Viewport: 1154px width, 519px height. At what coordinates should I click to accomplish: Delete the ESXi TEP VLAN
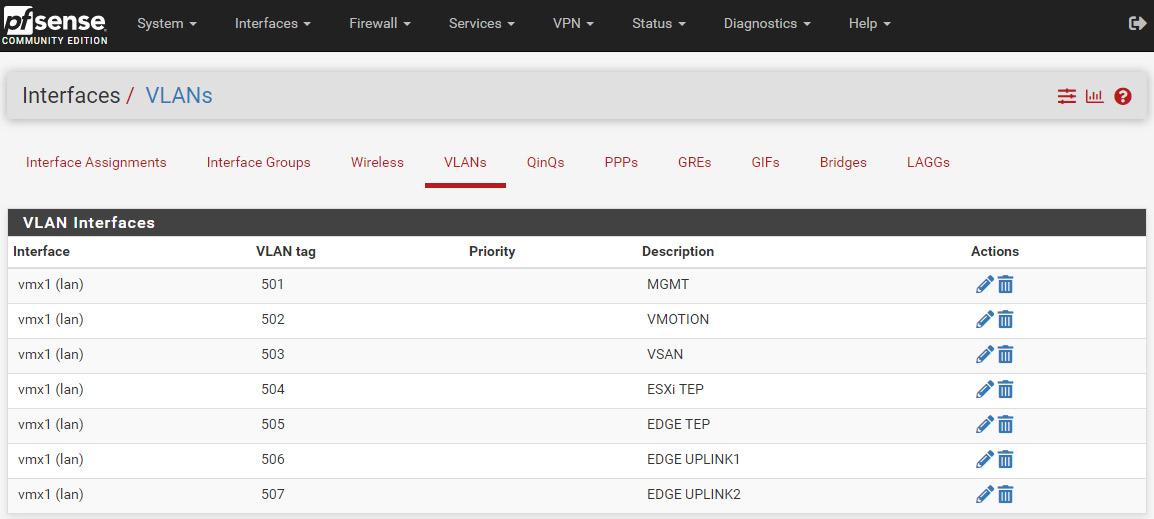coord(1006,390)
